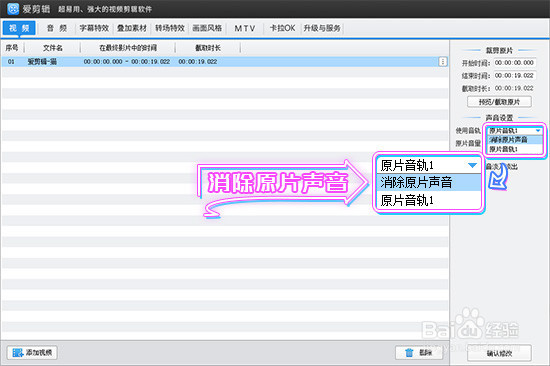Select the 卡拉OK tab
The width and height of the screenshot is (550, 366).
[282, 28]
